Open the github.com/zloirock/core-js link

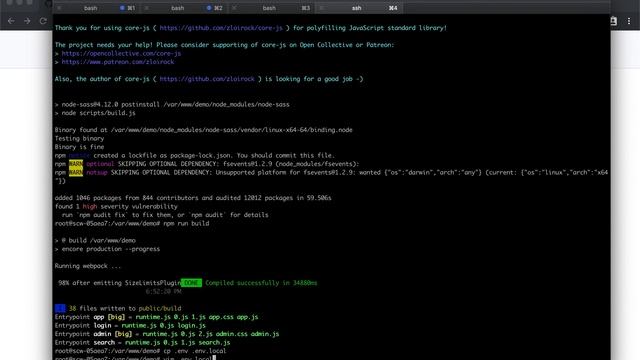221,28
